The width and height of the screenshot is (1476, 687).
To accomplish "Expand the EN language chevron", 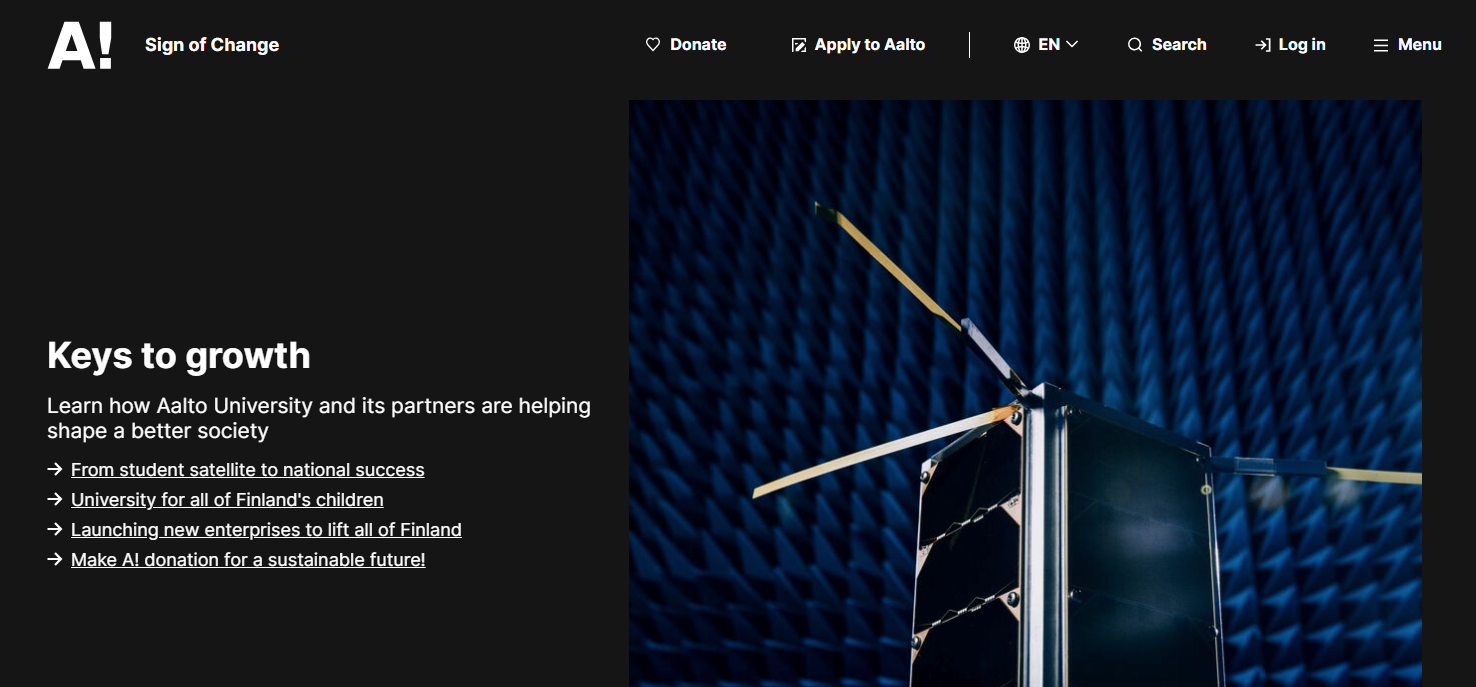I will [1072, 45].
